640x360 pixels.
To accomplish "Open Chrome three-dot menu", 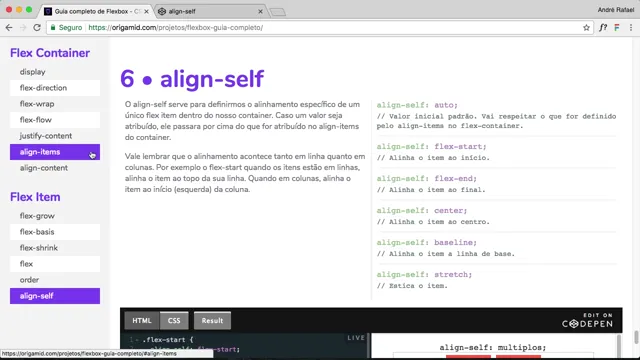I will (631, 28).
